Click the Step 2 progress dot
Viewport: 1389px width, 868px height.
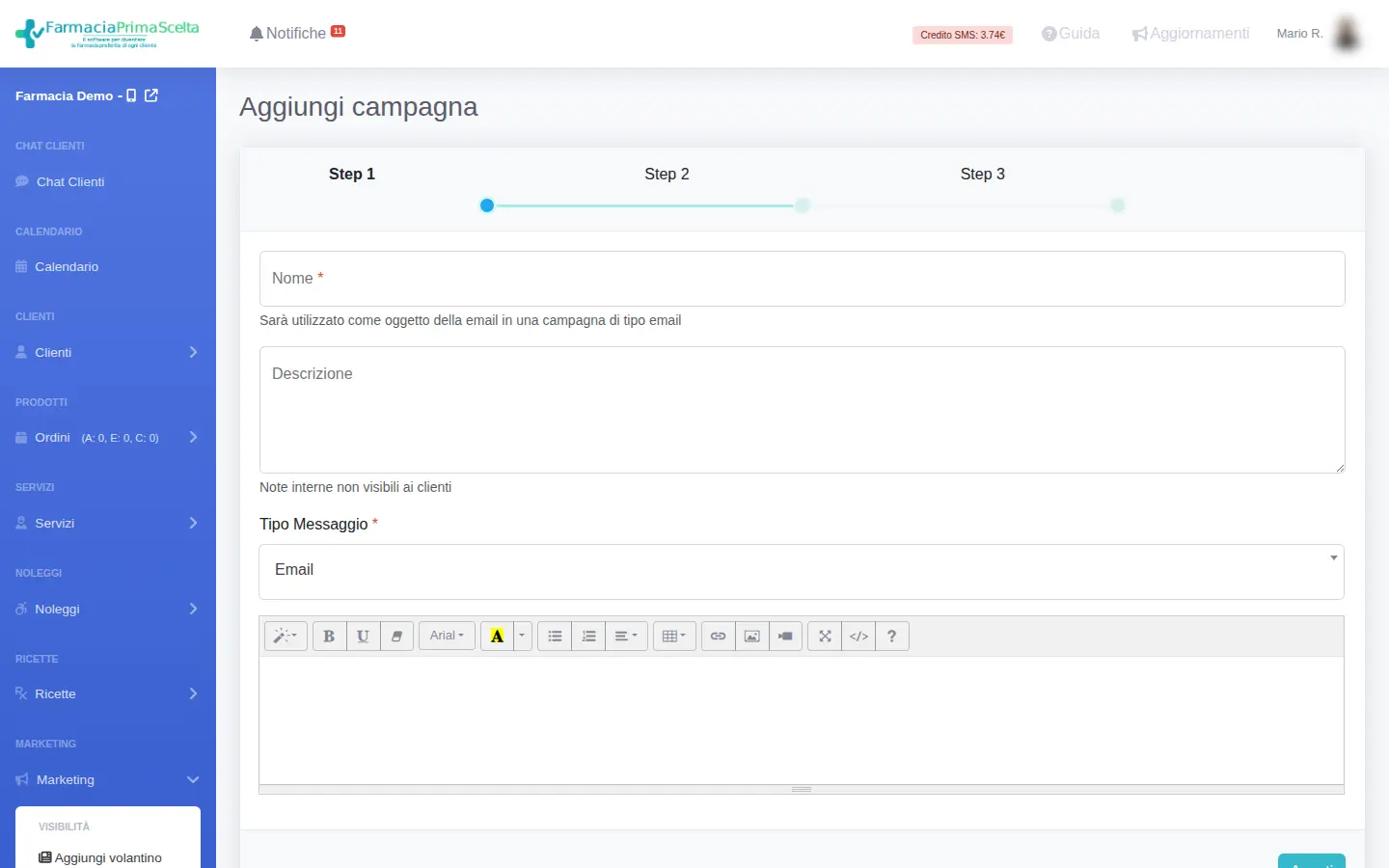coord(803,205)
